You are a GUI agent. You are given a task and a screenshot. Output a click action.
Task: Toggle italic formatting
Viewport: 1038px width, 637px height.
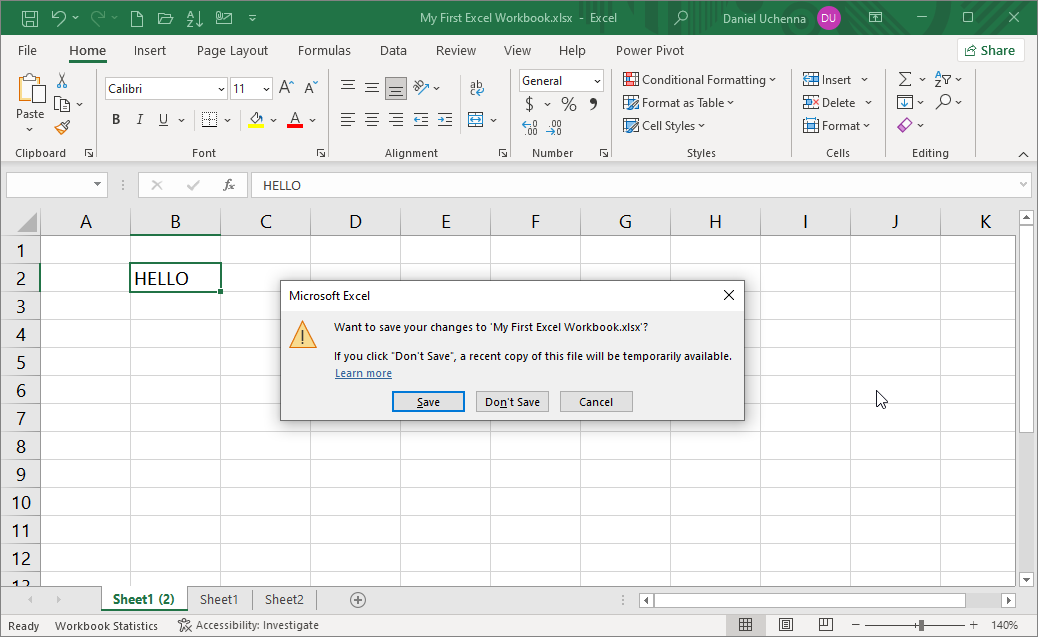pos(139,119)
